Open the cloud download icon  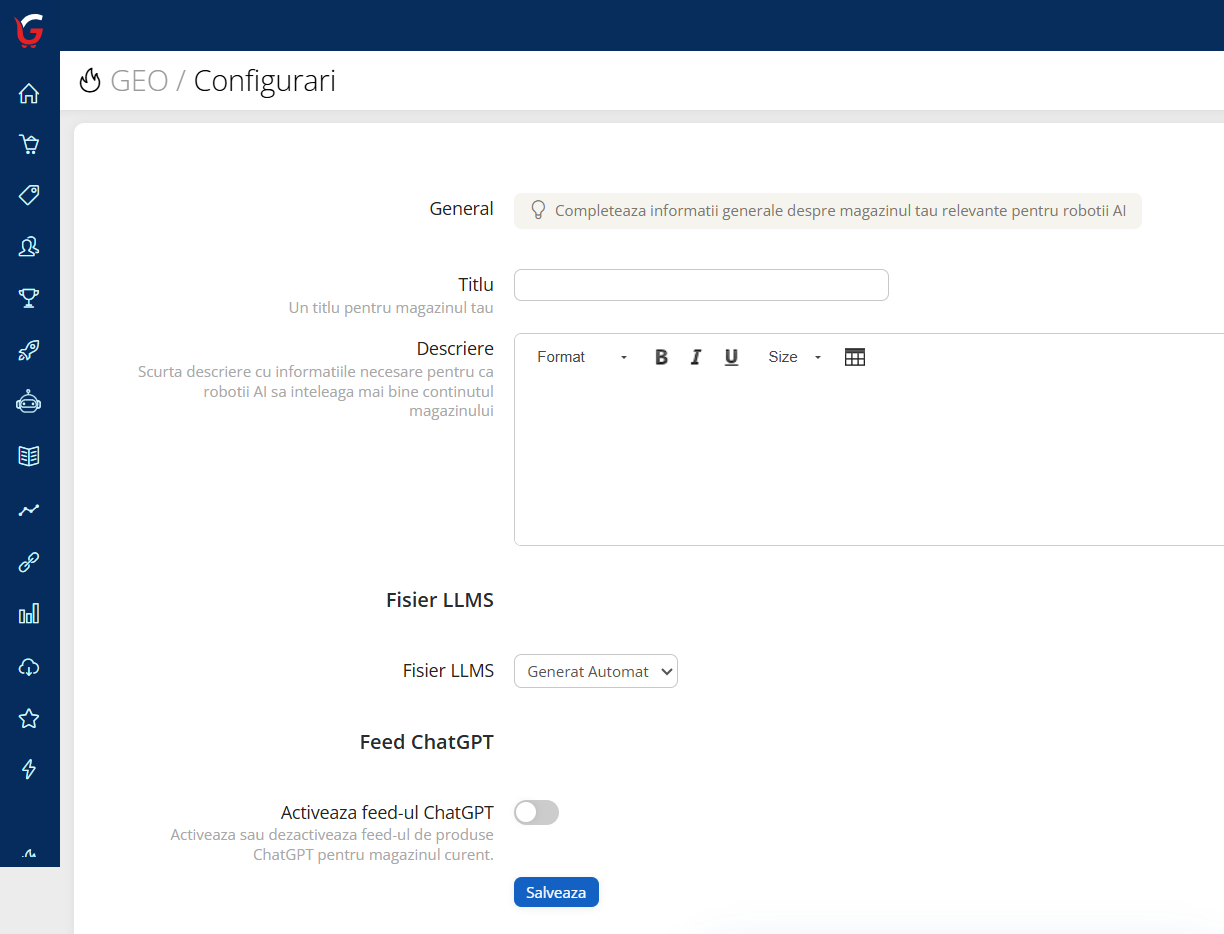pos(29,667)
